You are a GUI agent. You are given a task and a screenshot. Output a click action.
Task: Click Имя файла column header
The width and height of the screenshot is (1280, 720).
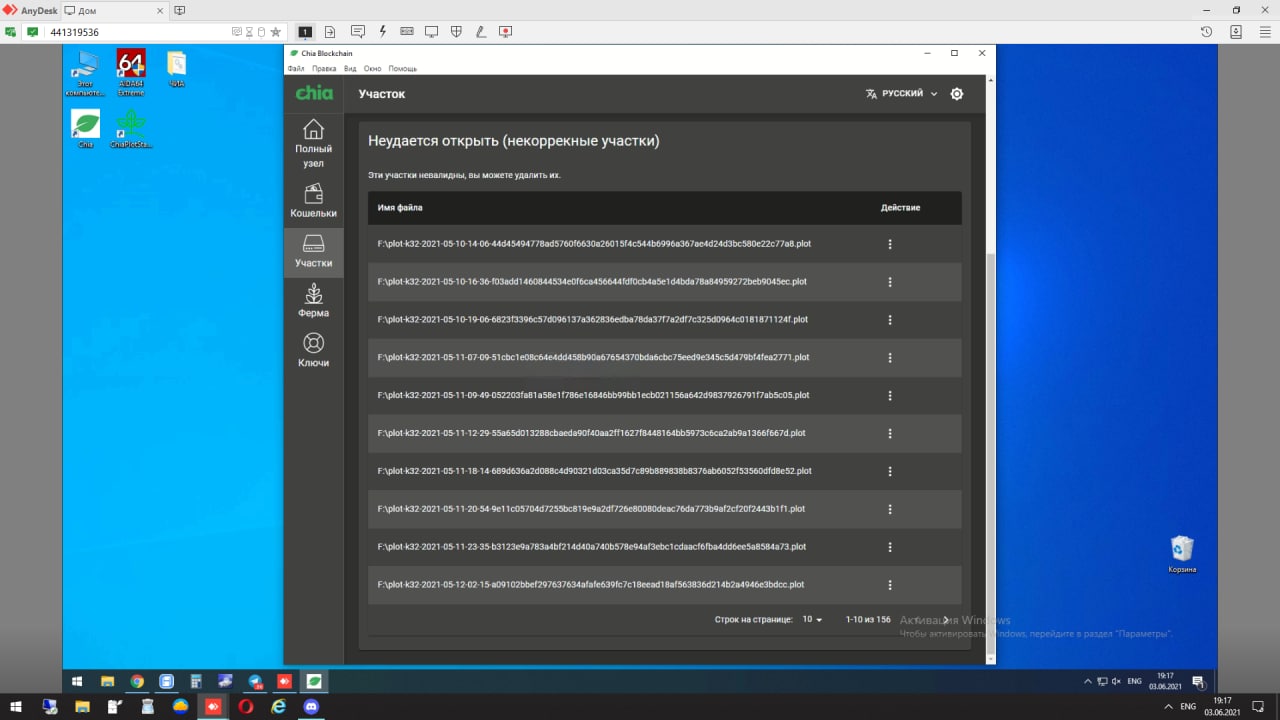coord(400,208)
